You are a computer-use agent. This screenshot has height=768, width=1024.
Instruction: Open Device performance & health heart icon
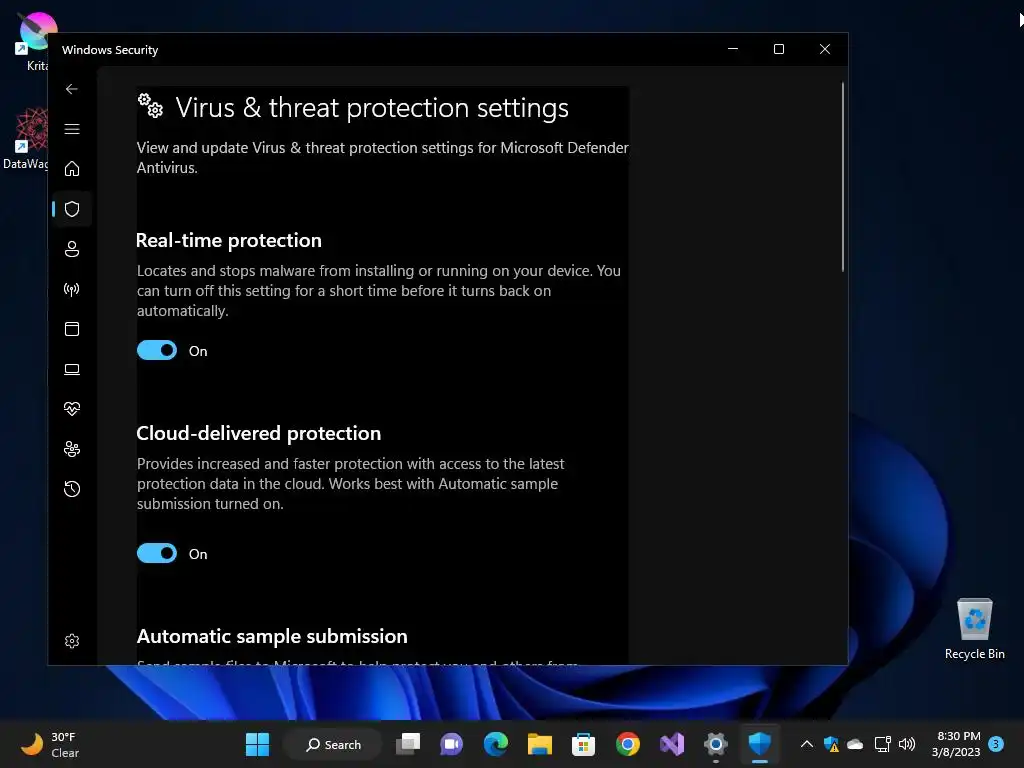point(72,409)
